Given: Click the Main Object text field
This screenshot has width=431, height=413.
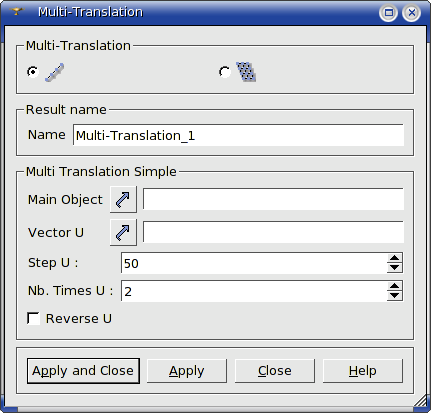Looking at the screenshot, I should pyautogui.click(x=273, y=199).
